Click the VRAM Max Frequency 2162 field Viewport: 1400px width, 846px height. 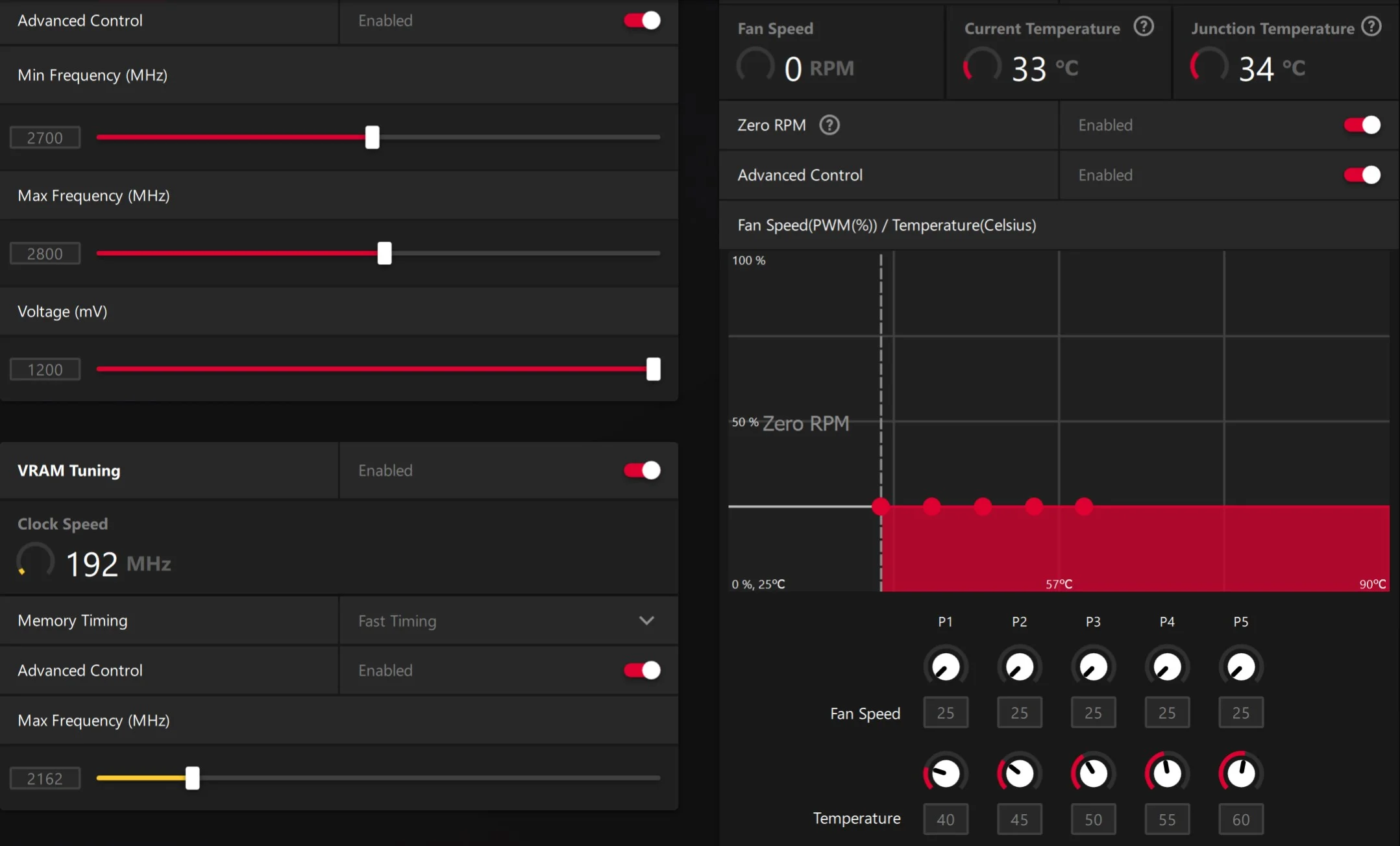(x=45, y=778)
